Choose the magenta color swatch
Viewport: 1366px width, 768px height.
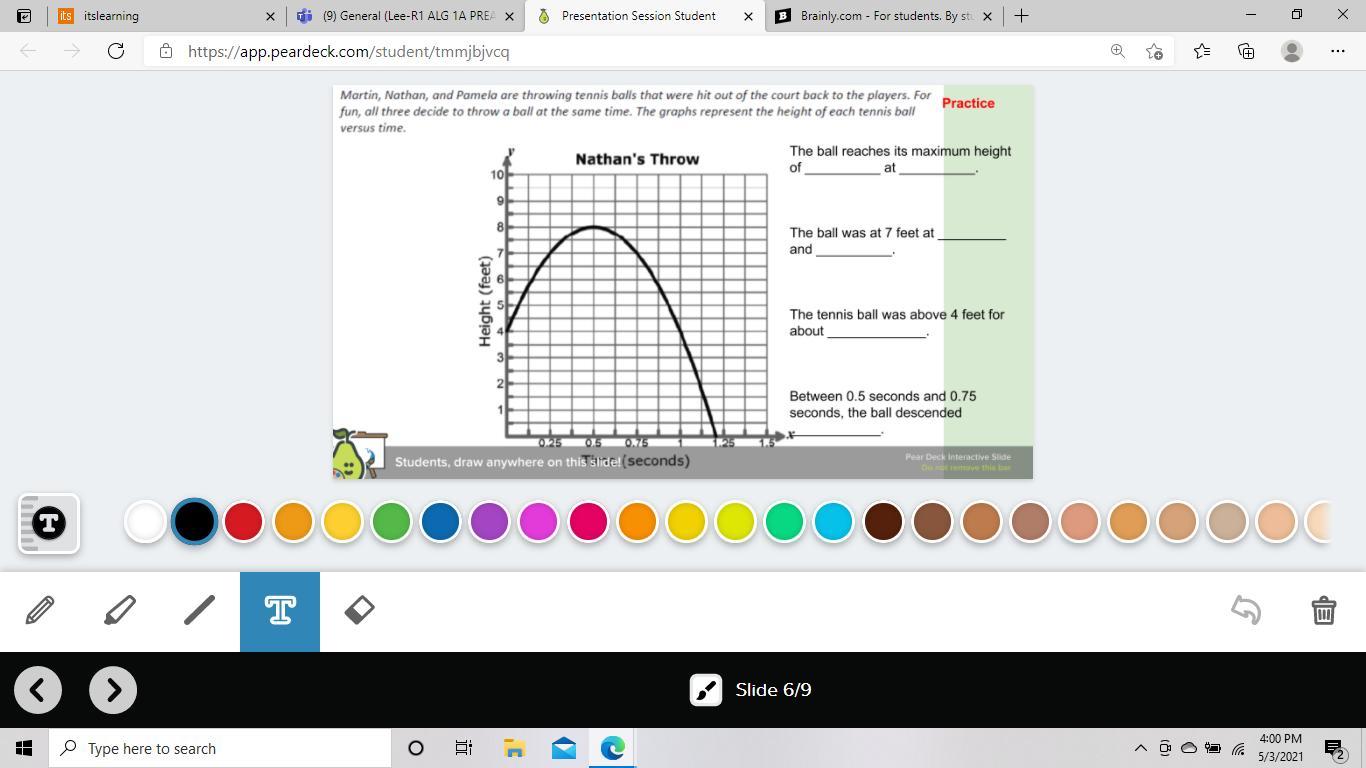click(538, 521)
